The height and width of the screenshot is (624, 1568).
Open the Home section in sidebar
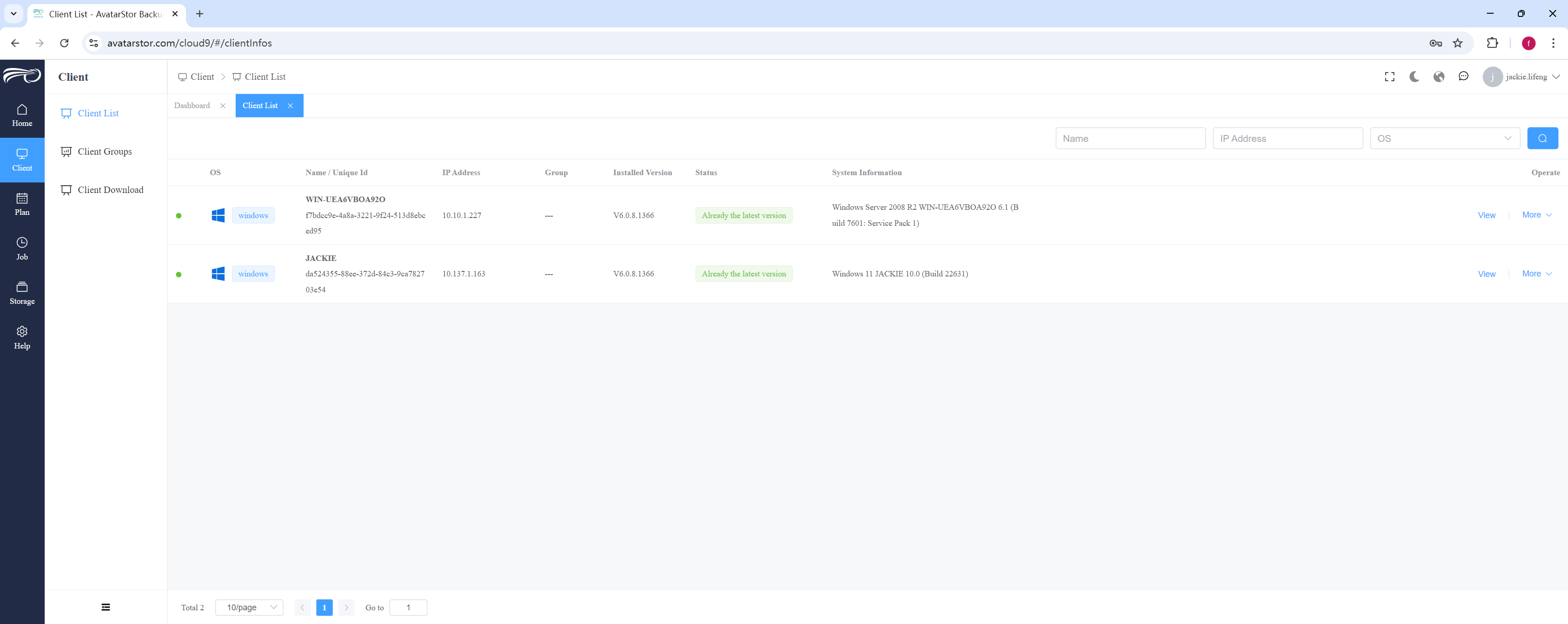[x=22, y=115]
